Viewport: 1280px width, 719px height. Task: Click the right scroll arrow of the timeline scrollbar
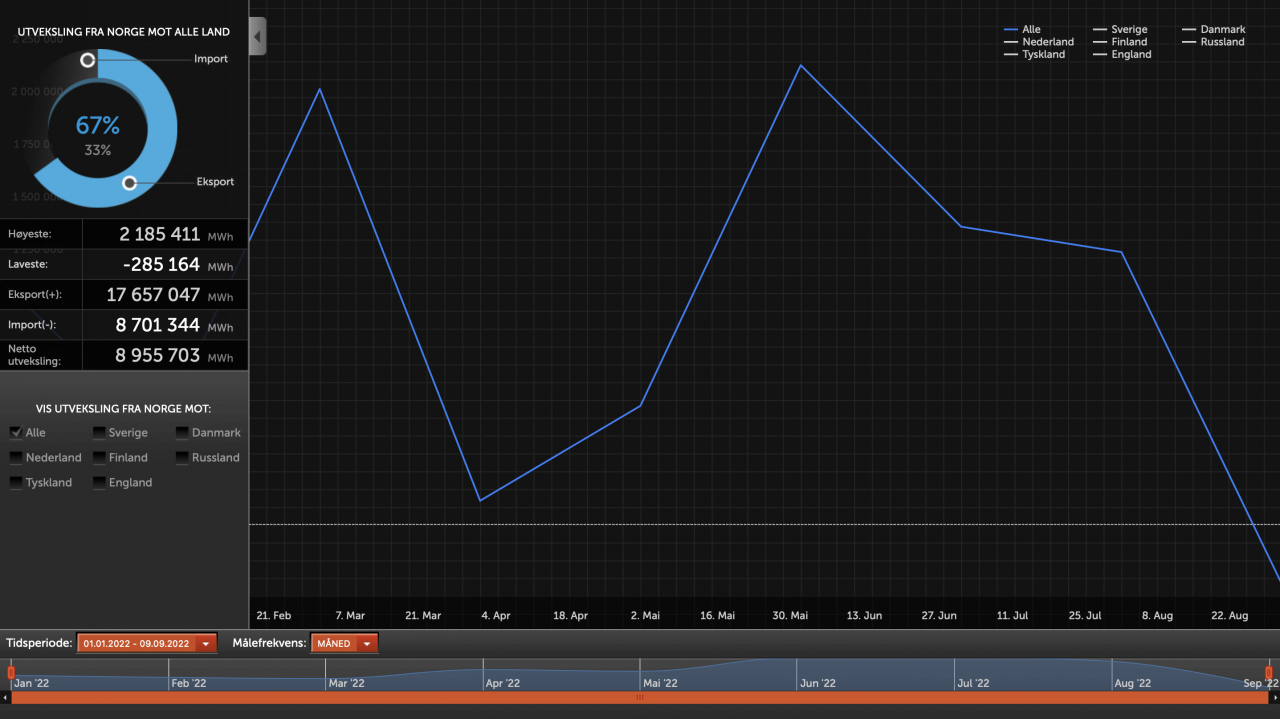tap(1274, 697)
